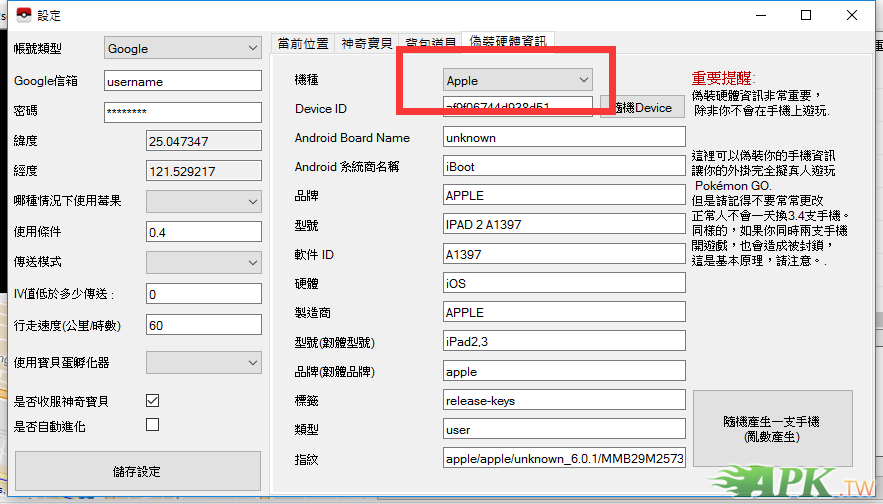Viewport: 883px width, 504px height.
Task: Click the 品牌(韌體品牌) apple field
Action: tap(564, 371)
